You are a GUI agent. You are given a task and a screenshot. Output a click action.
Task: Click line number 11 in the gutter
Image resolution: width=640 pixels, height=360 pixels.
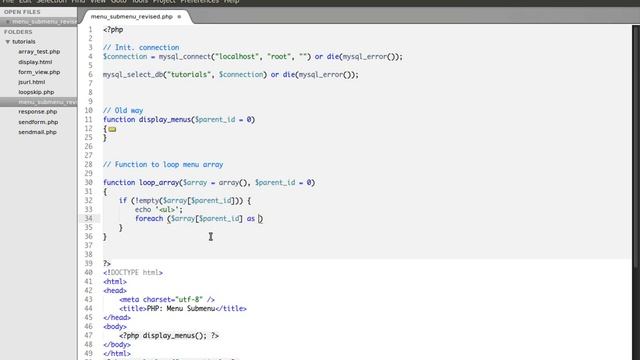click(89, 120)
